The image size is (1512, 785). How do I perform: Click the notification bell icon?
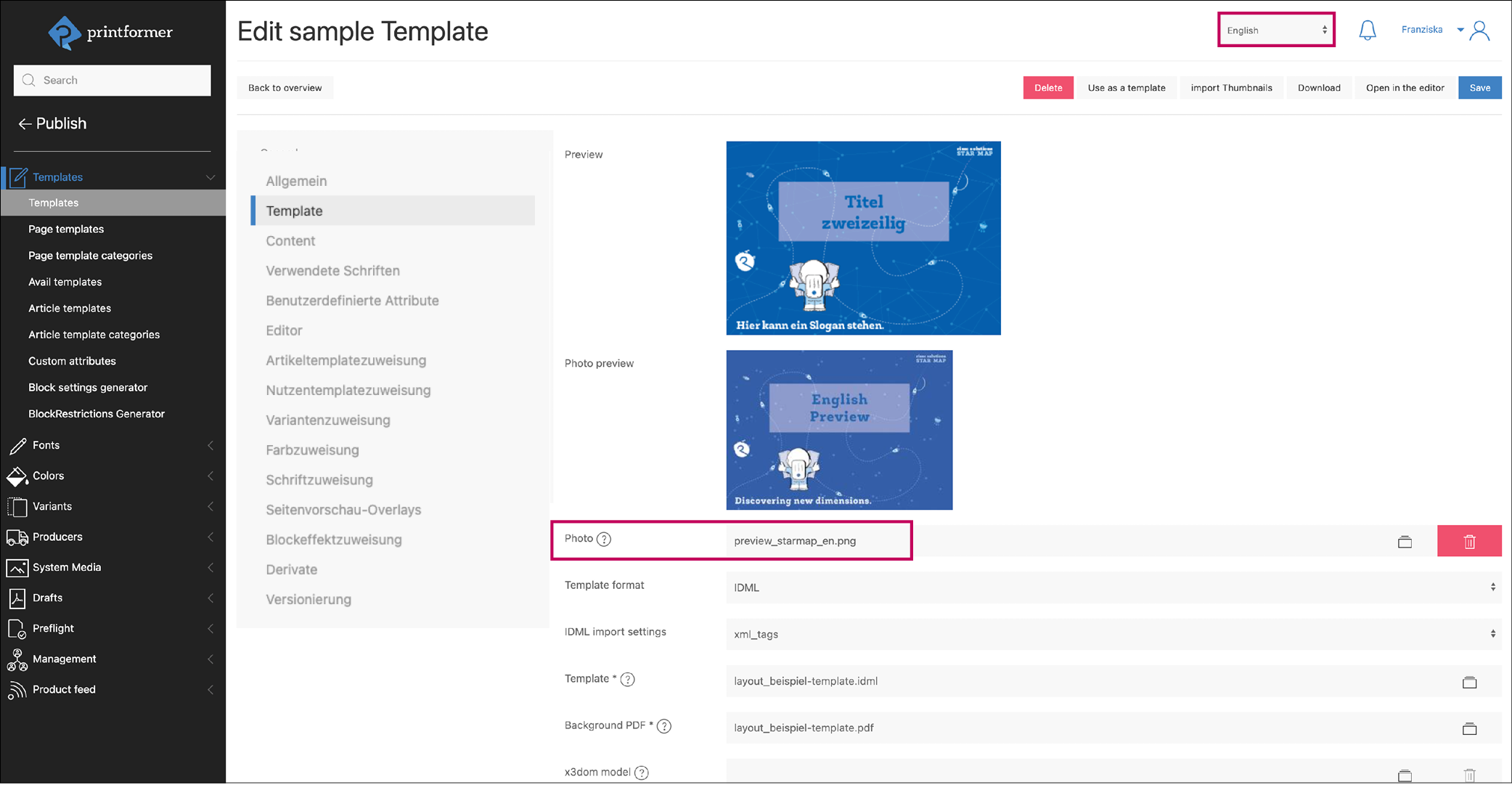coord(1368,30)
